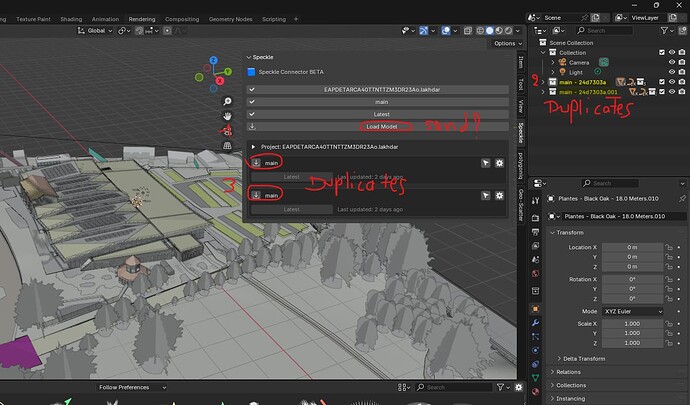Image resolution: width=690 pixels, height=405 pixels.
Task: Expand the Collections panel
Action: click(553, 385)
